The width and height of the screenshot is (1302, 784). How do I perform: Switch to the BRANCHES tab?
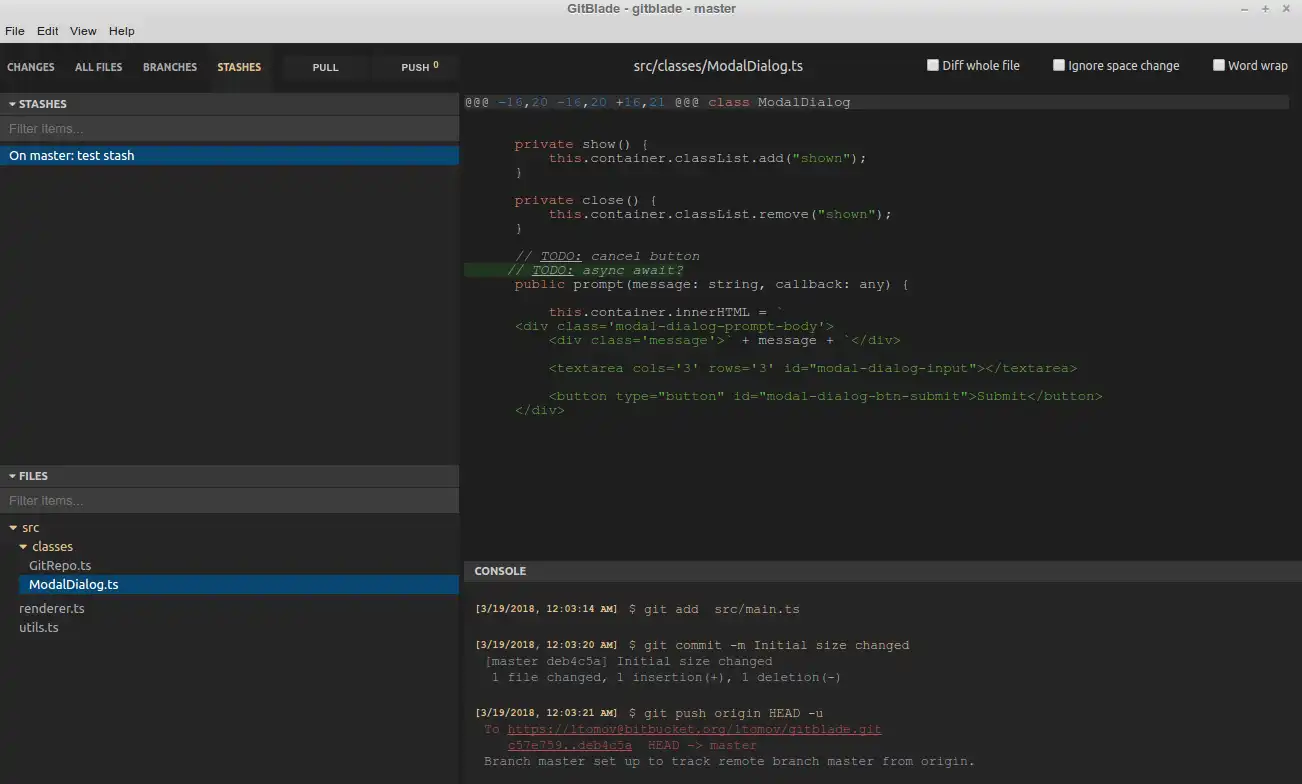(170, 68)
